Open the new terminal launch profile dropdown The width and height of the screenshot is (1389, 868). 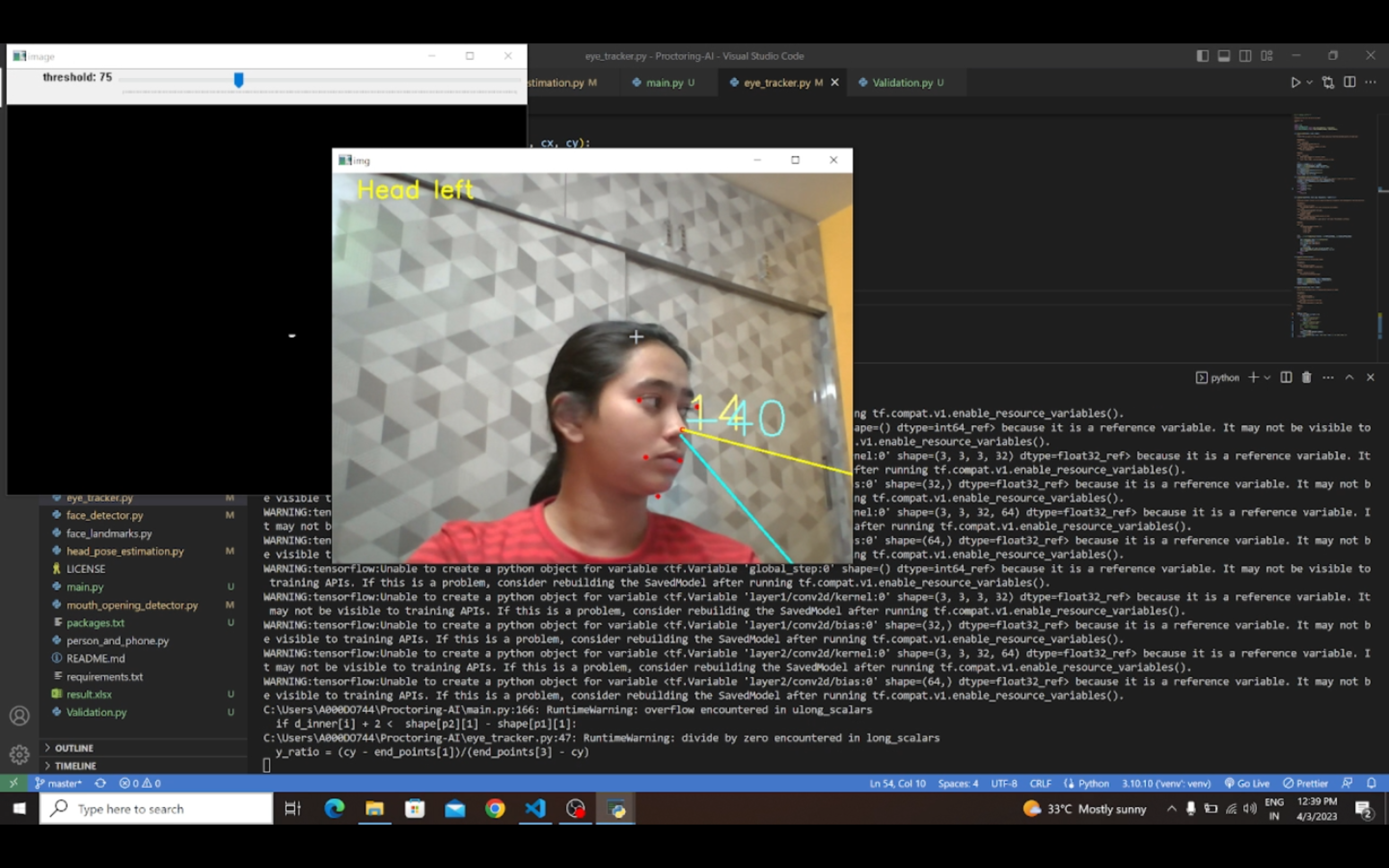pos(1267,377)
